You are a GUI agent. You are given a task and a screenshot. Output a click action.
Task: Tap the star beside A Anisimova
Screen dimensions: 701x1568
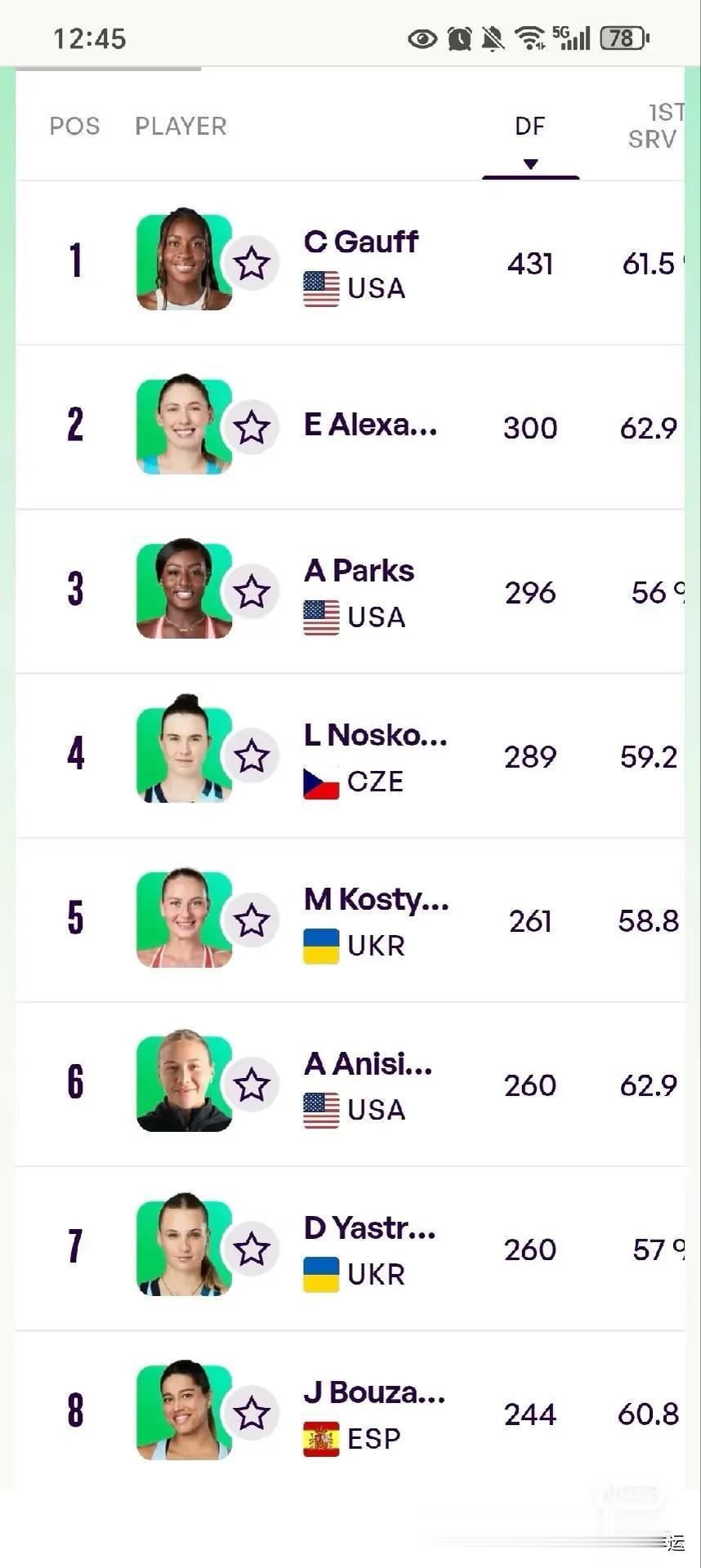(252, 1085)
